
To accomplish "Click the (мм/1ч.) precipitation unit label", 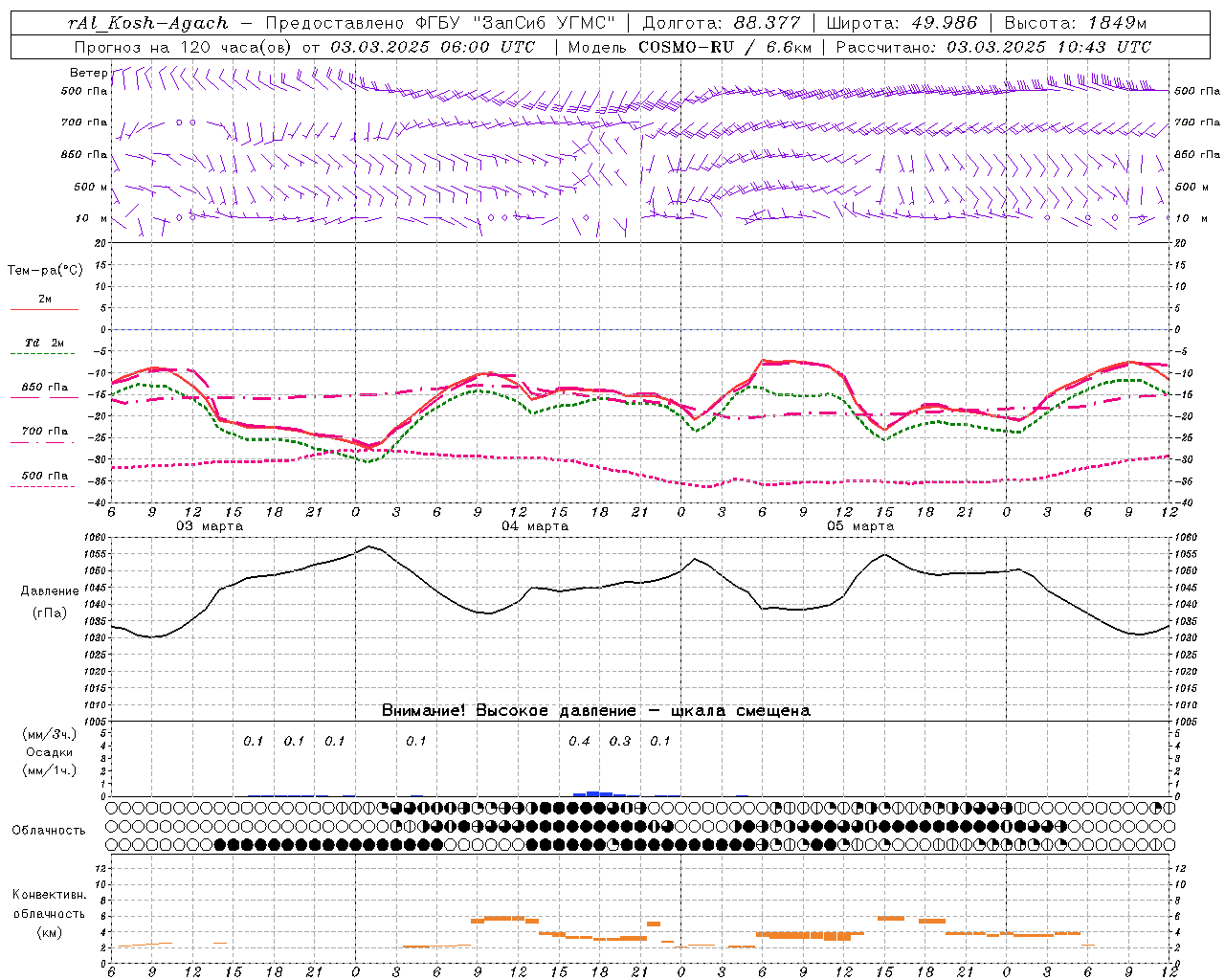I will pyautogui.click(x=50, y=770).
